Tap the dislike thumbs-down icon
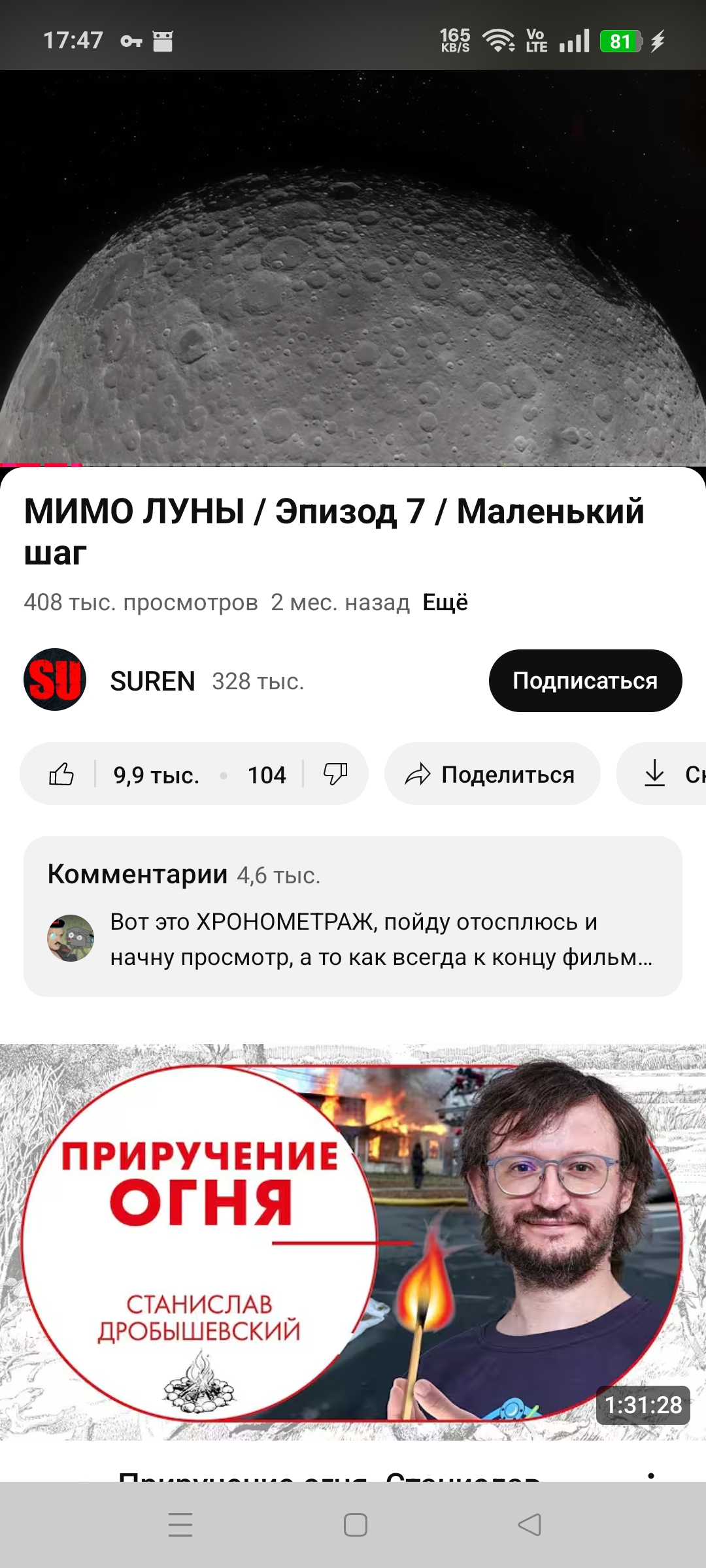This screenshot has width=706, height=1568. click(x=335, y=774)
